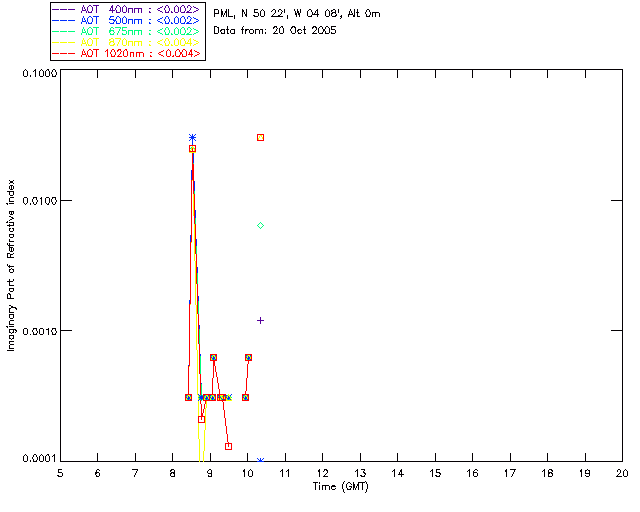Click the AOT 1020nm legend entry
Viewport: 640px width, 512px height.
[x=127, y=53]
